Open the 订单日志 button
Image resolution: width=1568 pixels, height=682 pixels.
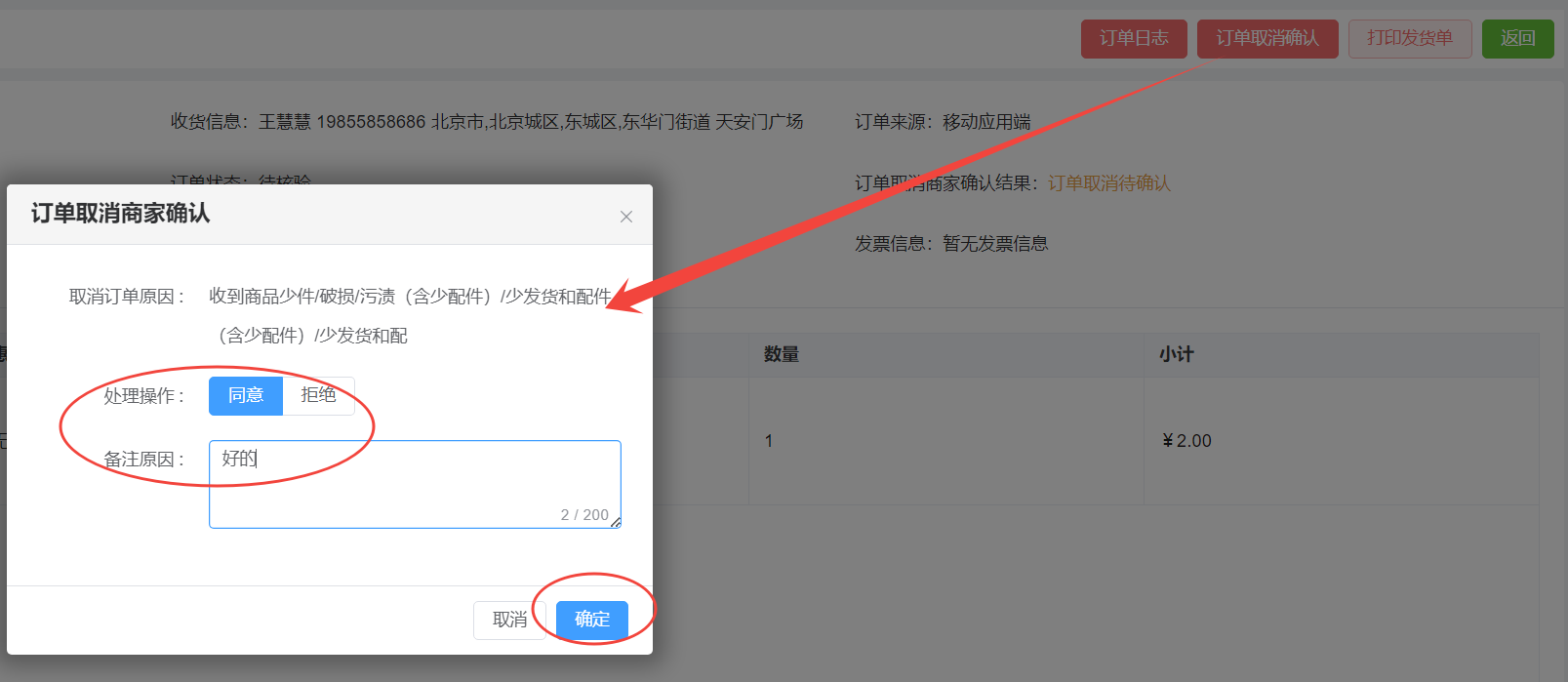(1134, 39)
